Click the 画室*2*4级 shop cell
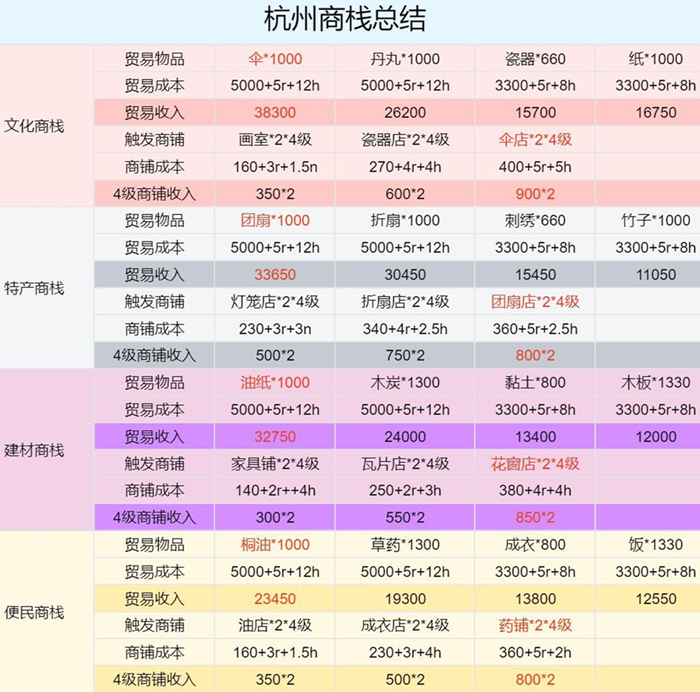The height and width of the screenshot is (692, 700). point(274,140)
